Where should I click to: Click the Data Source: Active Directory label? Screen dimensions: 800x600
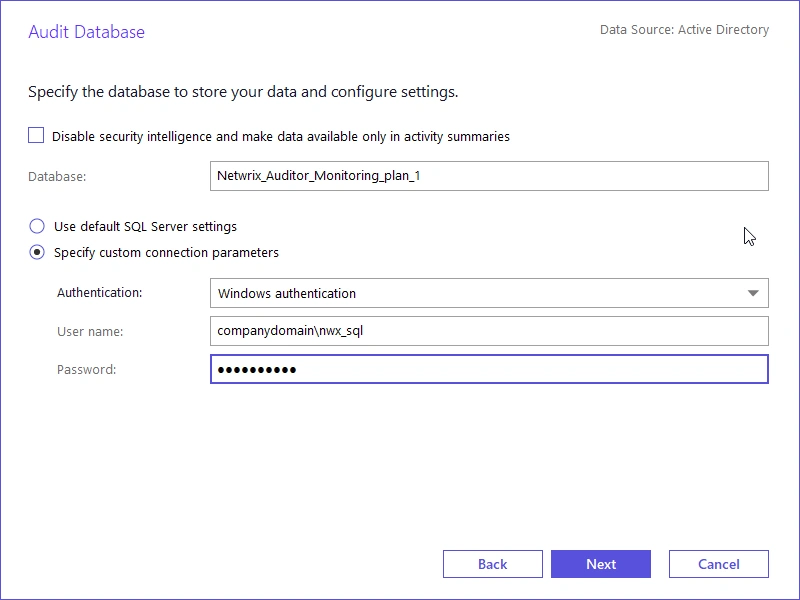684,29
